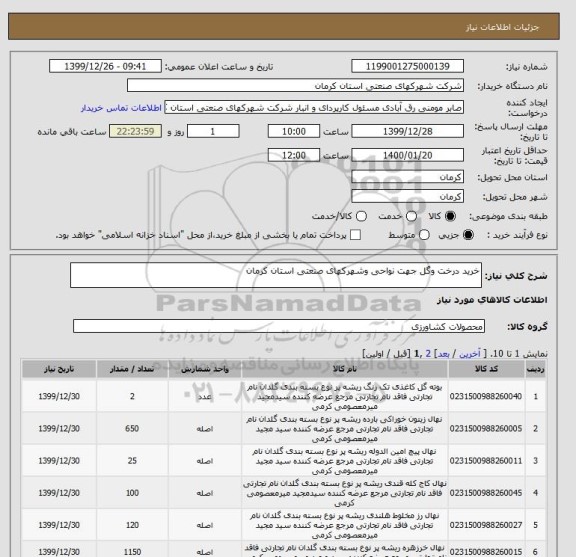Click the need number field 1199001275000139

point(407,67)
